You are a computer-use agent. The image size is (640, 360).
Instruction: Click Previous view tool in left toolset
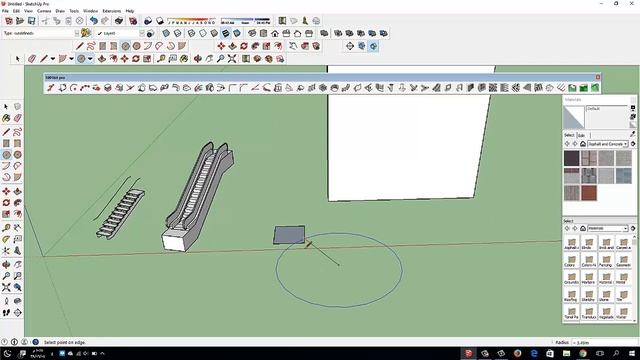(x=18, y=287)
